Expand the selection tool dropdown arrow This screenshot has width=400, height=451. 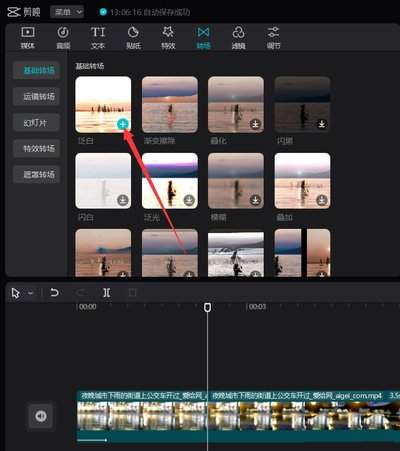point(31,293)
